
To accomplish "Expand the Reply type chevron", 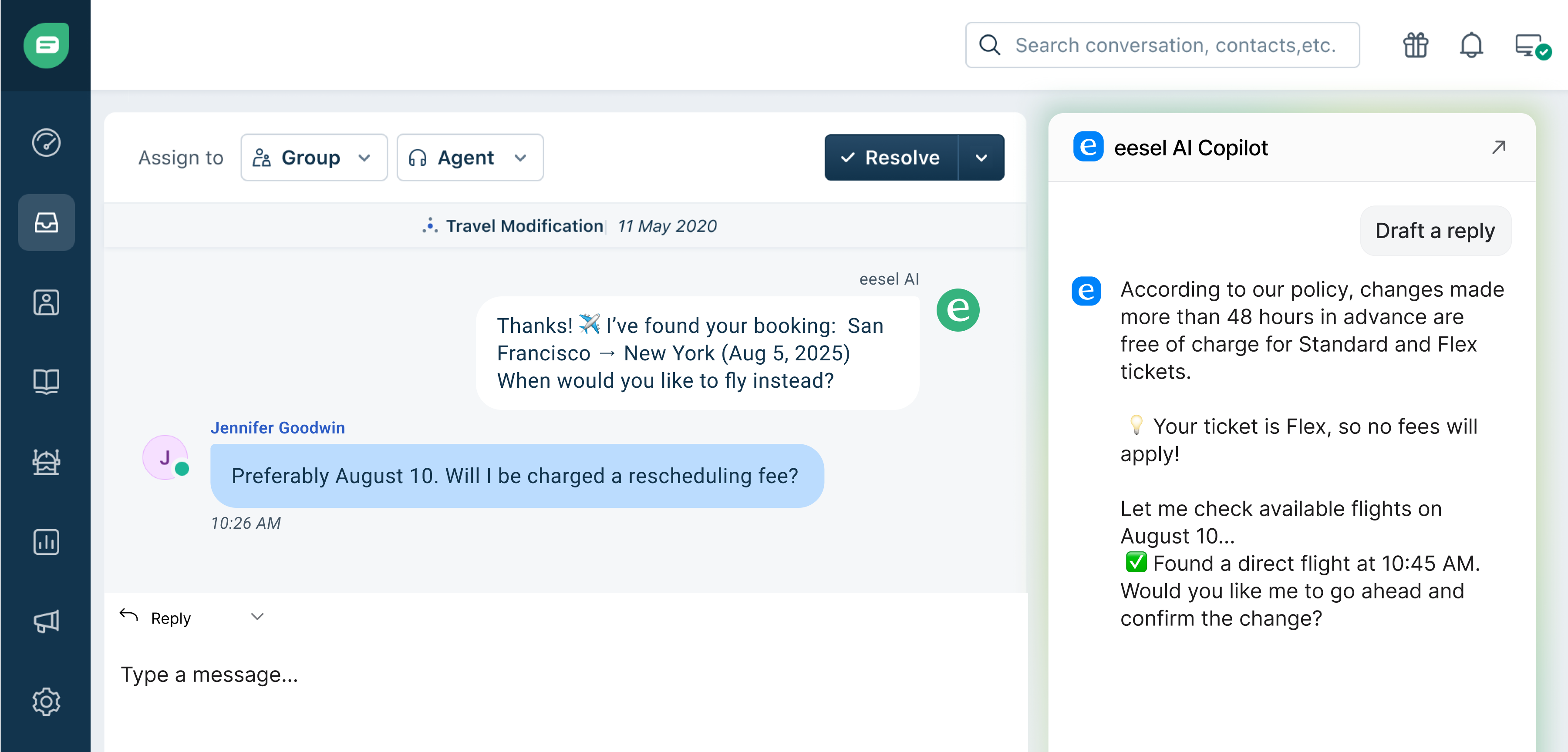I will point(257,617).
